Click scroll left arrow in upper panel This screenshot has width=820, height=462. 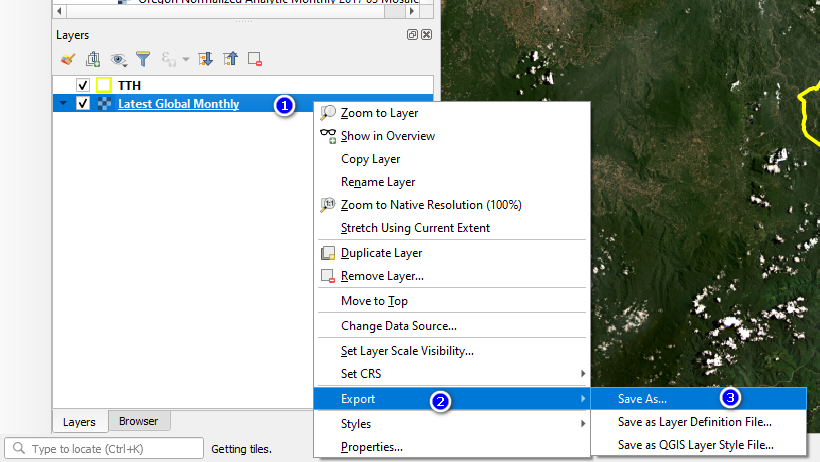click(x=60, y=10)
